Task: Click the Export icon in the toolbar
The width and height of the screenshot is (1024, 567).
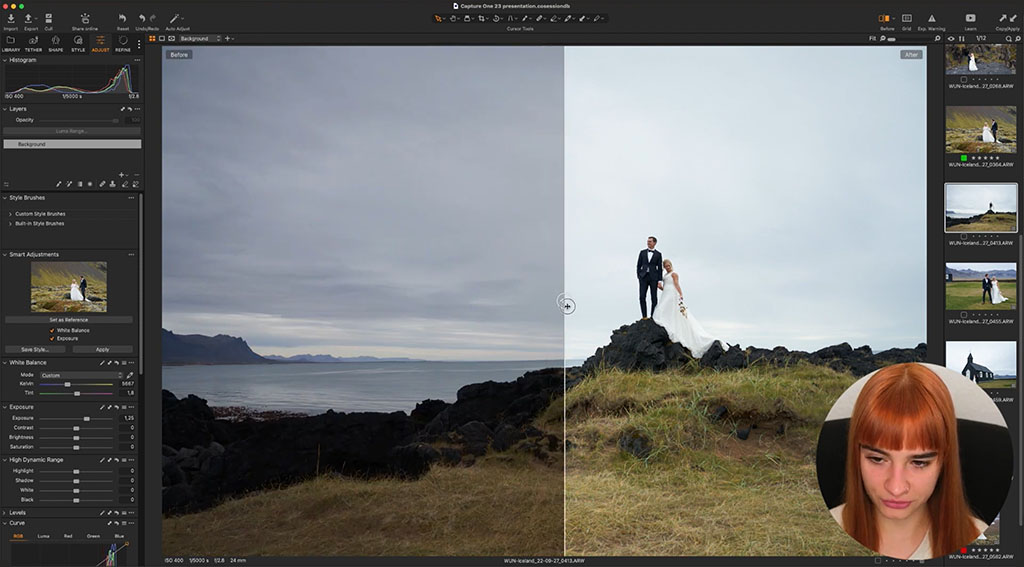Action: coord(30,19)
